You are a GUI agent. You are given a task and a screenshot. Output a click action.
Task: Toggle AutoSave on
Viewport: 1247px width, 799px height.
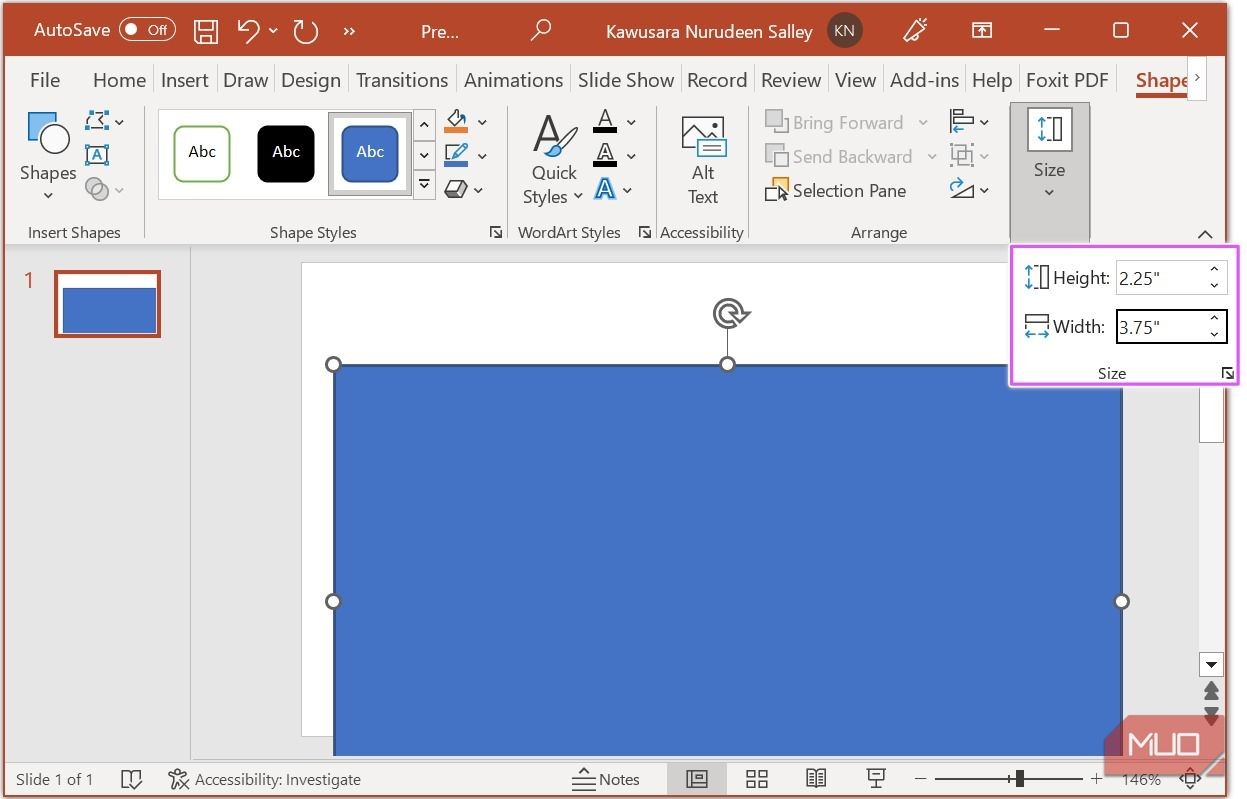tap(147, 30)
